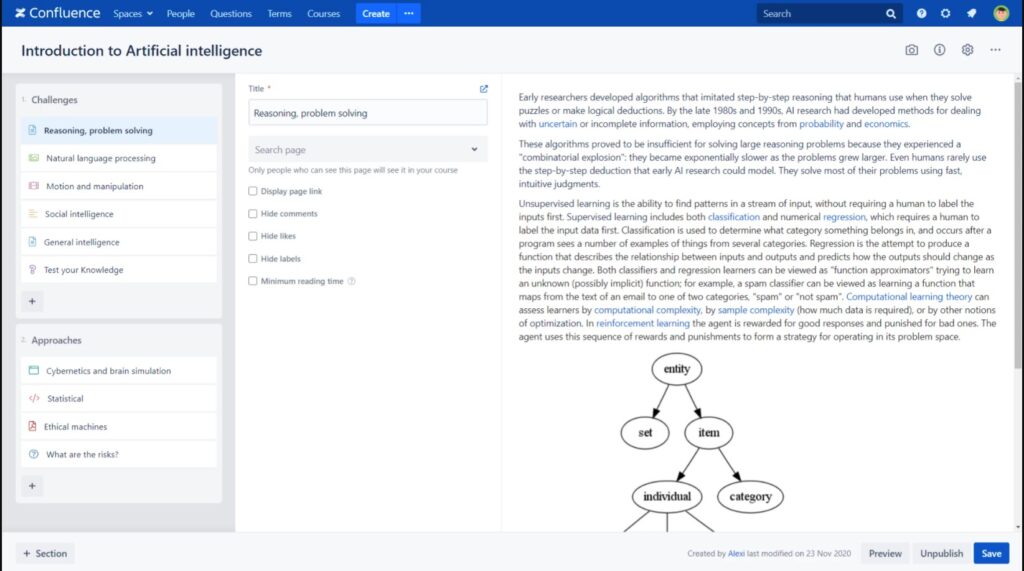Image resolution: width=1024 pixels, height=571 pixels.
Task: Select Test your Knowledge quiz
Action: [x=119, y=270]
